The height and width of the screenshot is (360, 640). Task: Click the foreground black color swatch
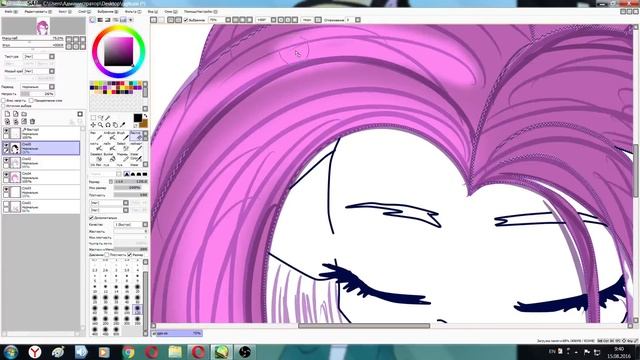tap(138, 118)
